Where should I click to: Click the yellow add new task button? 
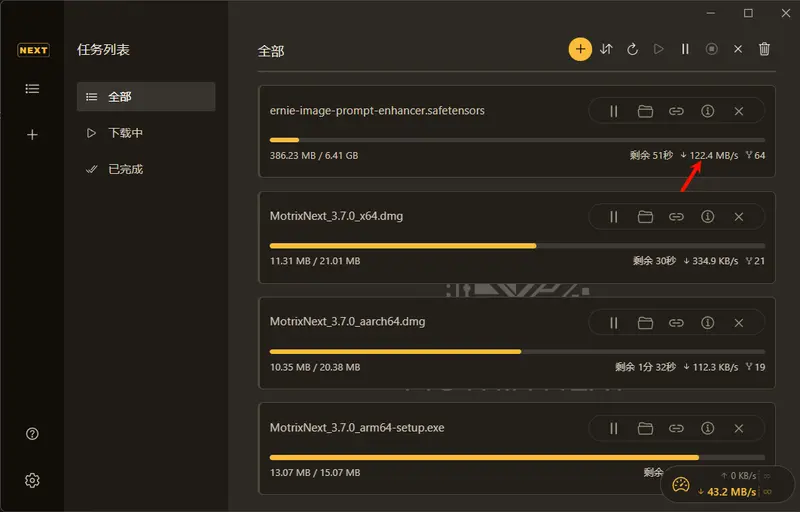click(x=580, y=49)
